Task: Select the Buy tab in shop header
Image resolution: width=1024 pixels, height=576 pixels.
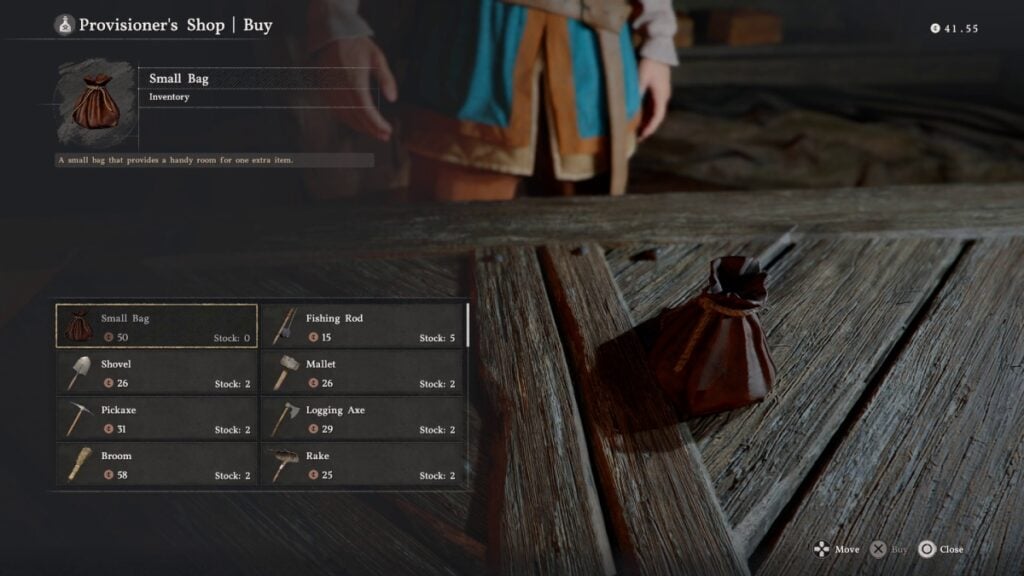Action: pyautogui.click(x=257, y=25)
